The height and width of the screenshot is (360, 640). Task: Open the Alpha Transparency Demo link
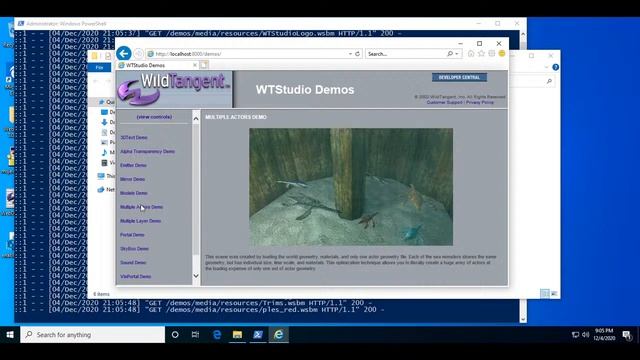(x=147, y=151)
